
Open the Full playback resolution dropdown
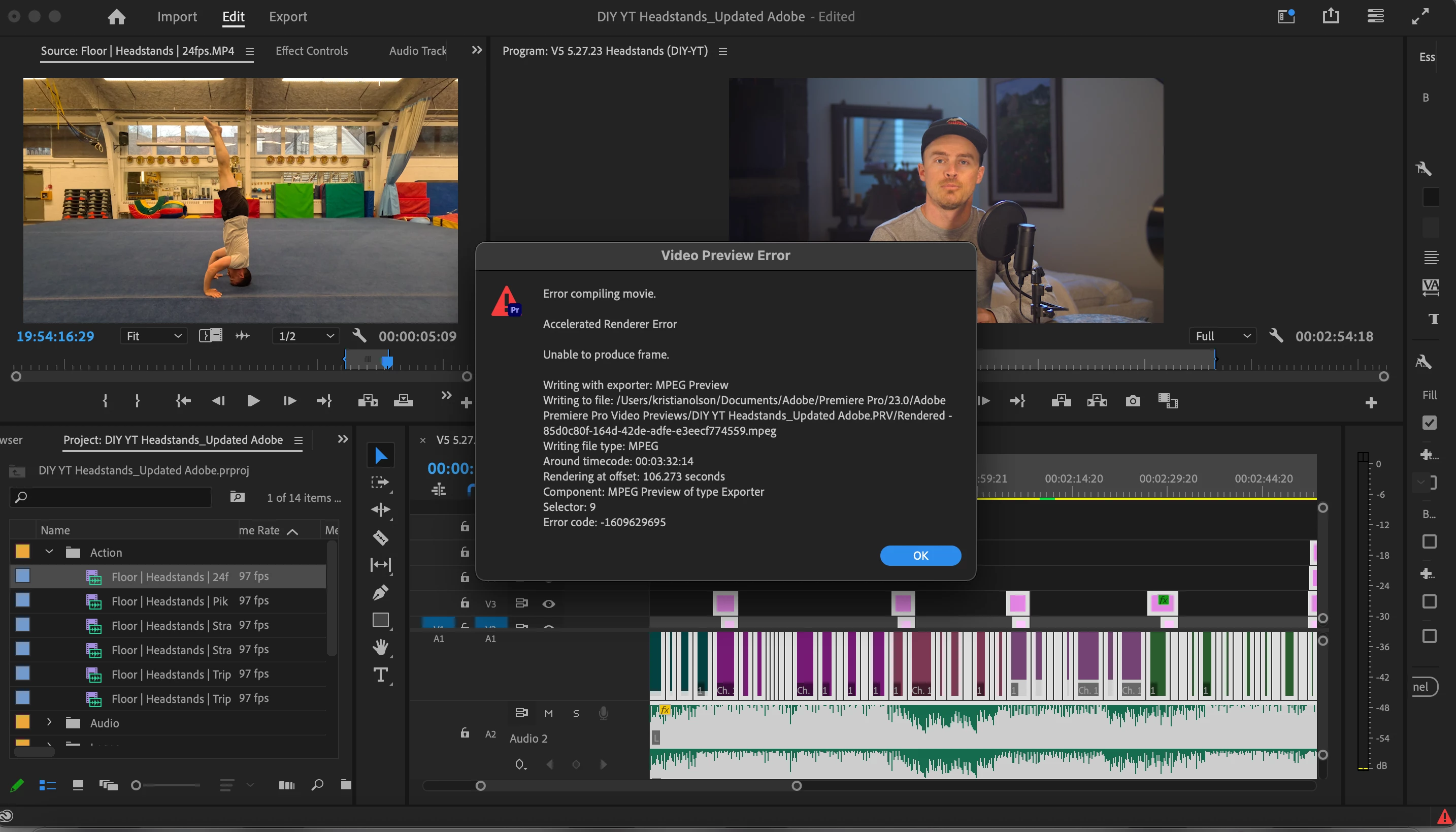point(1222,336)
